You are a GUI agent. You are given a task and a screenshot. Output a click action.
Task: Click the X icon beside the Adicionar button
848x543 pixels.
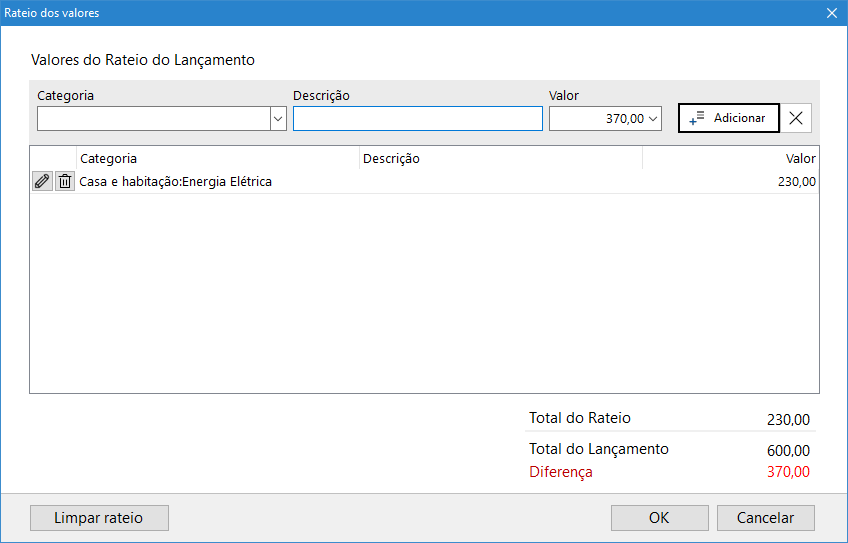[796, 118]
